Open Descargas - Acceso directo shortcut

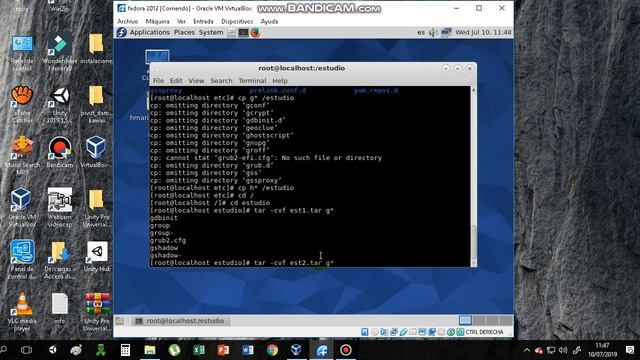(x=60, y=260)
